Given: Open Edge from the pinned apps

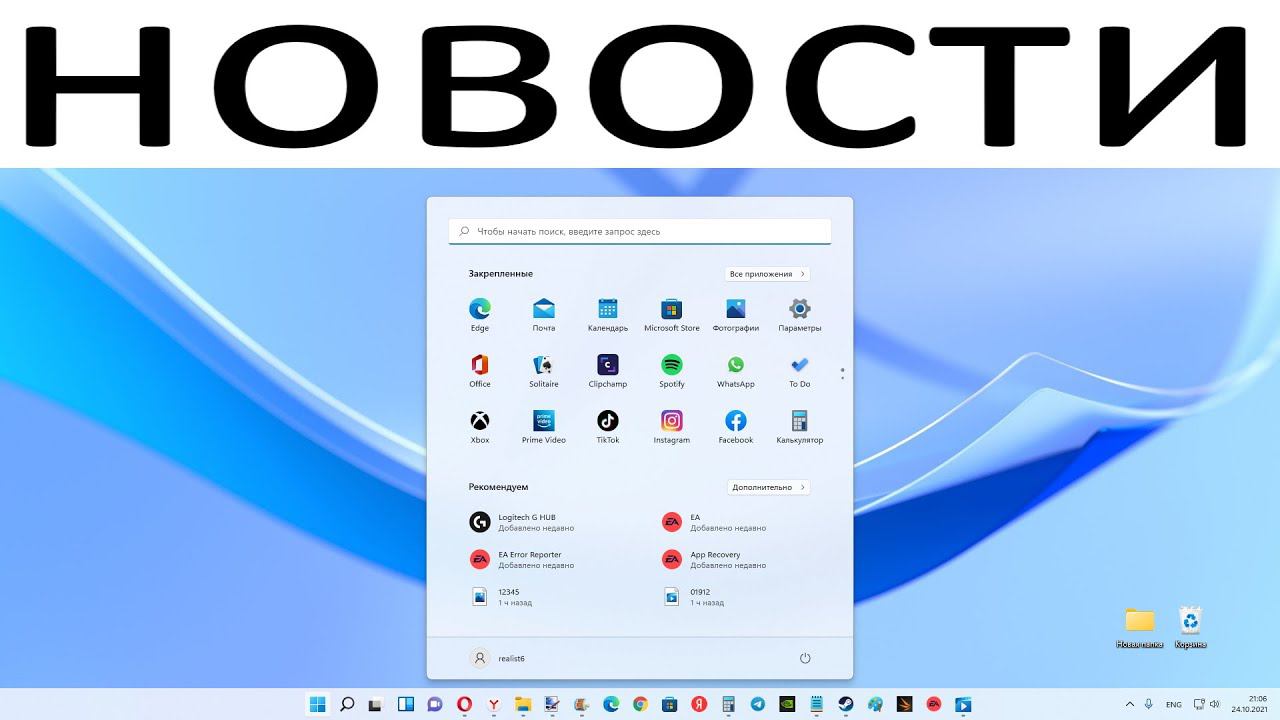Looking at the screenshot, I should [480, 314].
